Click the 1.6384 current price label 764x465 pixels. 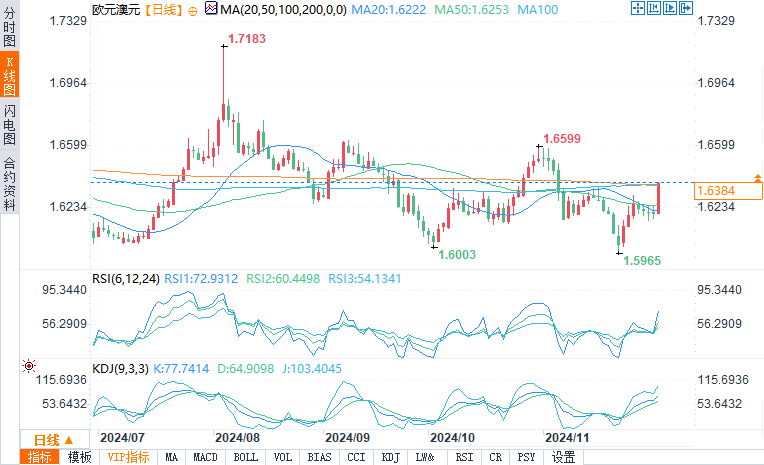tap(728, 191)
